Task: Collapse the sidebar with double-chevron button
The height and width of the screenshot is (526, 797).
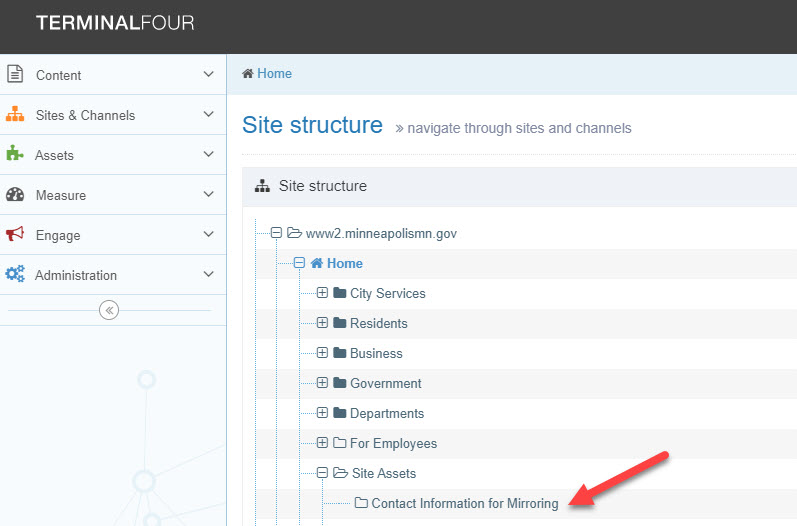Action: coord(109,310)
